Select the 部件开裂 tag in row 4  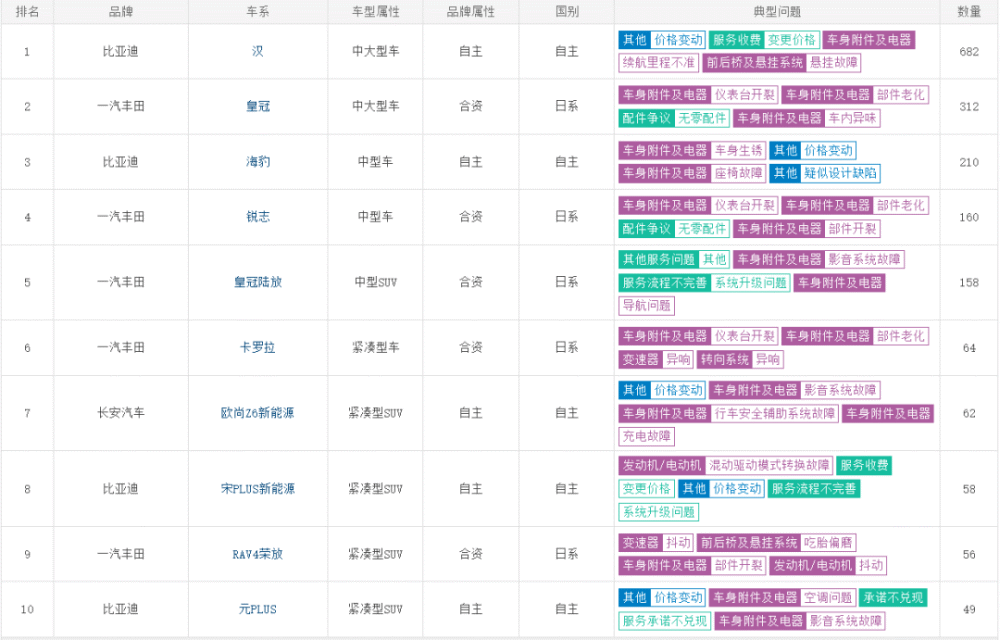click(x=852, y=228)
